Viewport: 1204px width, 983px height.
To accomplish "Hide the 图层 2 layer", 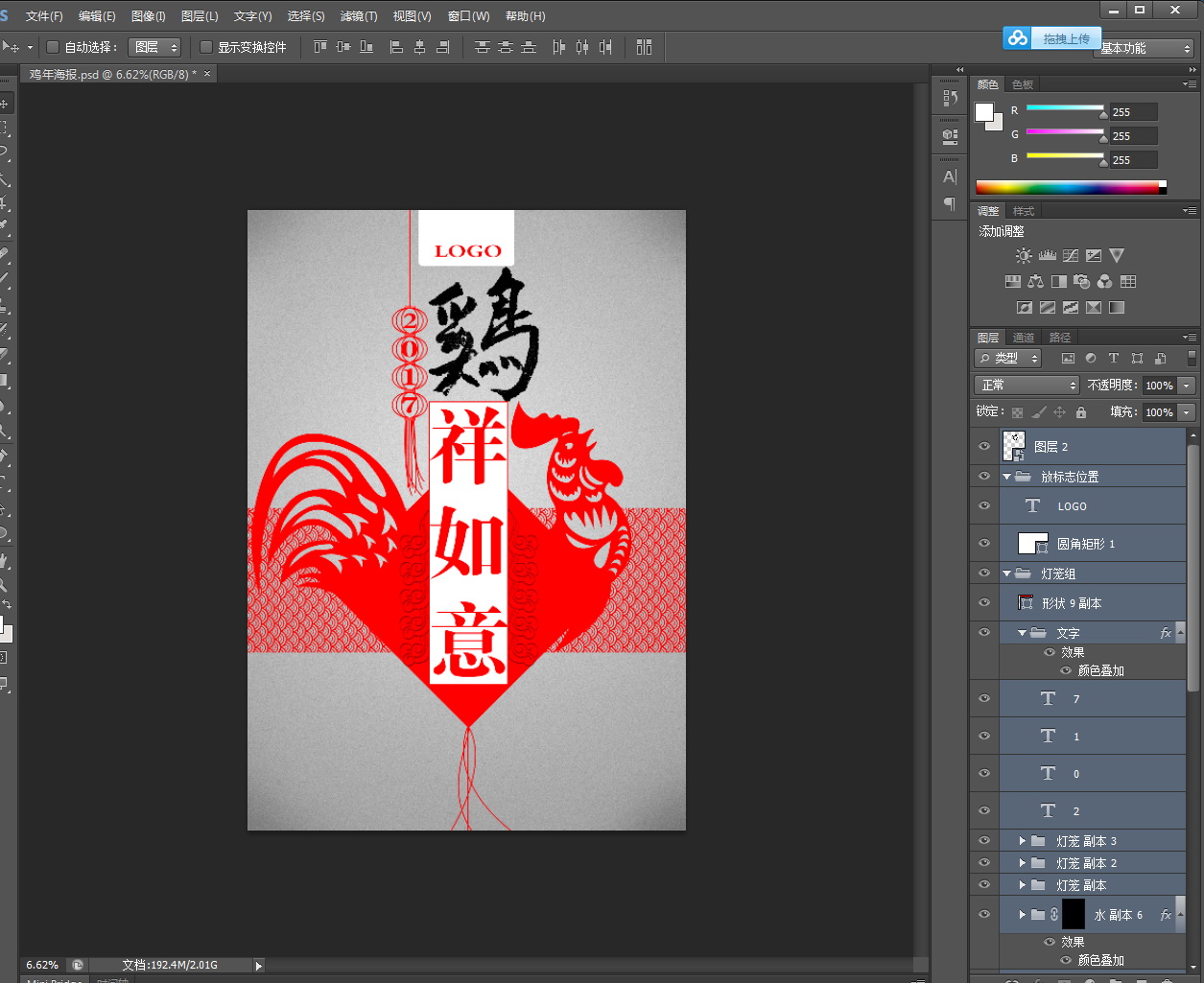I will [x=984, y=447].
